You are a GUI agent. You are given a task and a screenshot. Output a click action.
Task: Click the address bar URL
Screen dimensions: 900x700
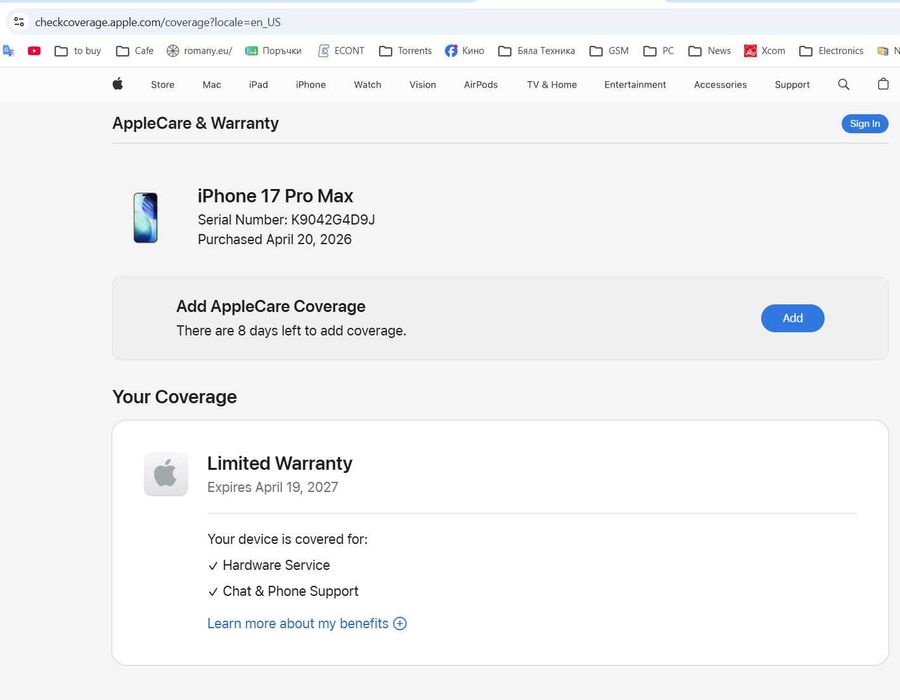[x=158, y=22]
